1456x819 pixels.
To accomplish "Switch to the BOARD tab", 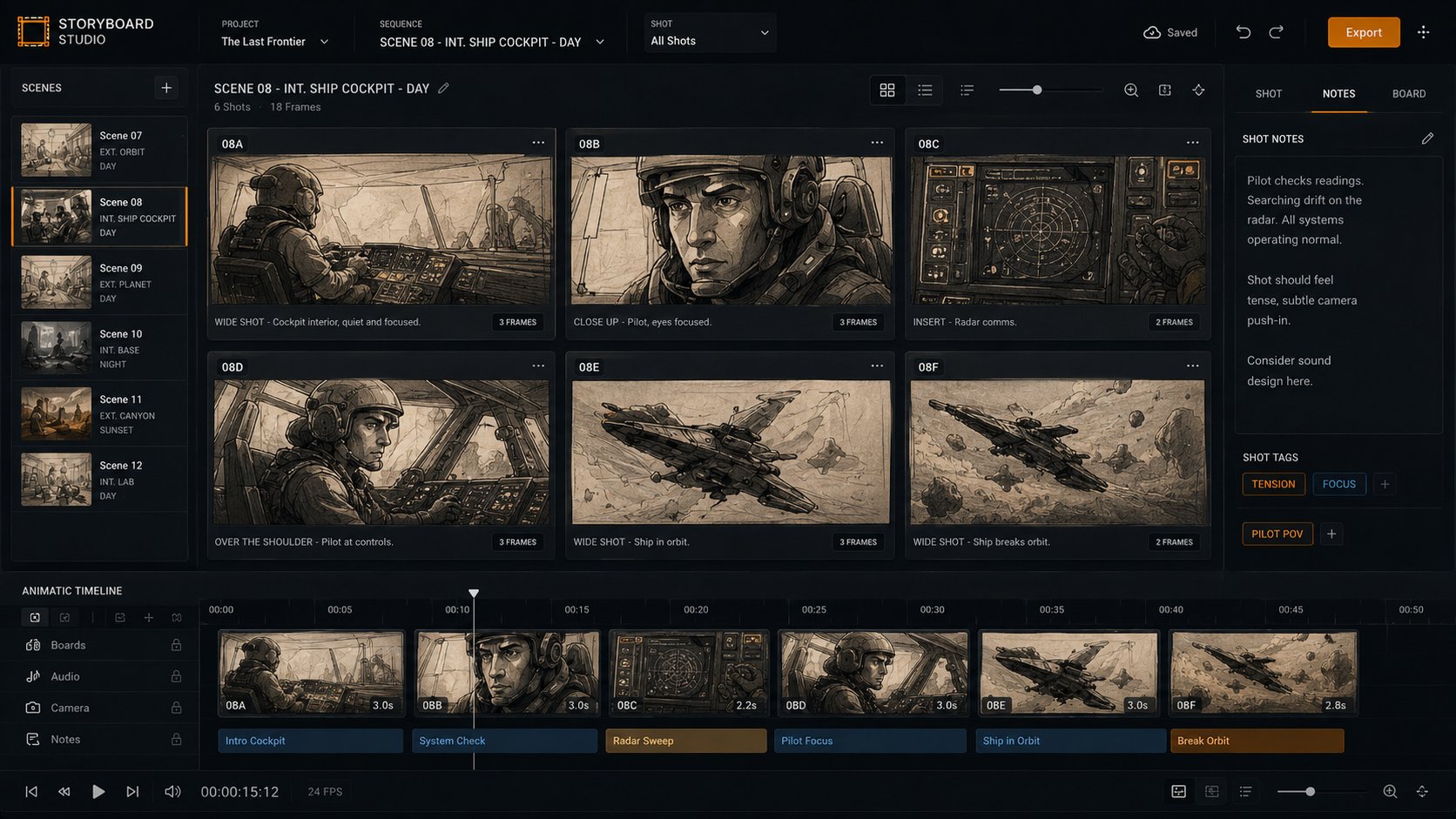I will click(x=1409, y=93).
